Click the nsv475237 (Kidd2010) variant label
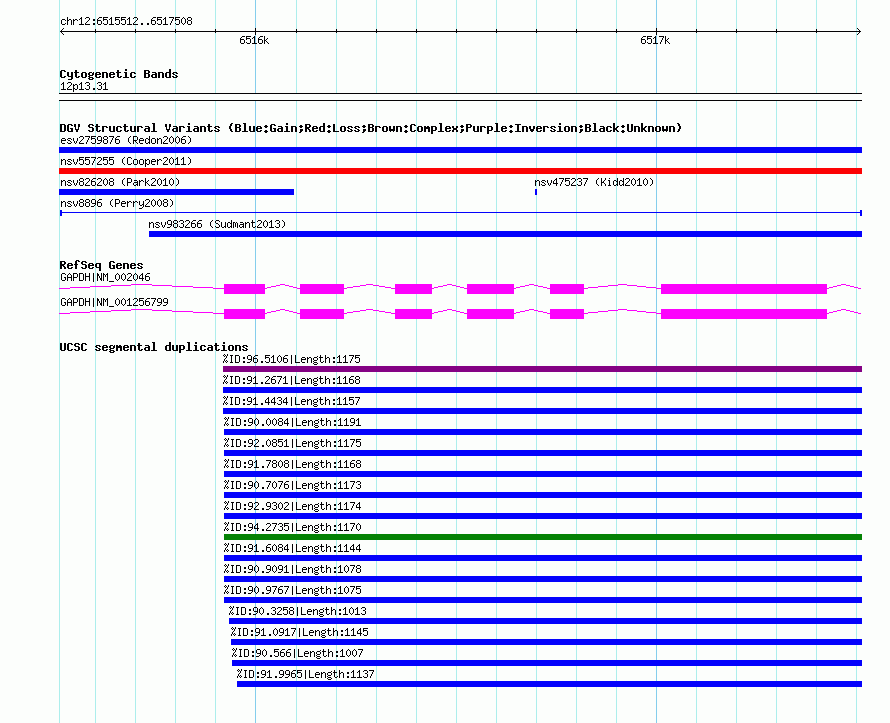The height and width of the screenshot is (723, 890). (594, 182)
